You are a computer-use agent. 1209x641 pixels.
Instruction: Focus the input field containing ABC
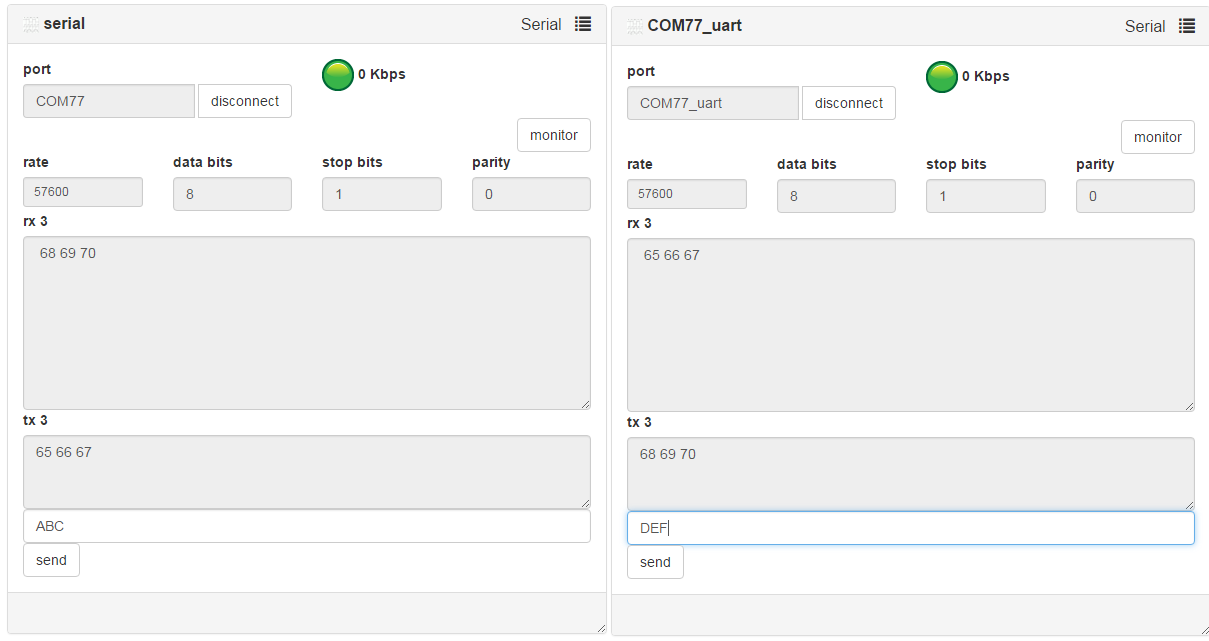[307, 526]
